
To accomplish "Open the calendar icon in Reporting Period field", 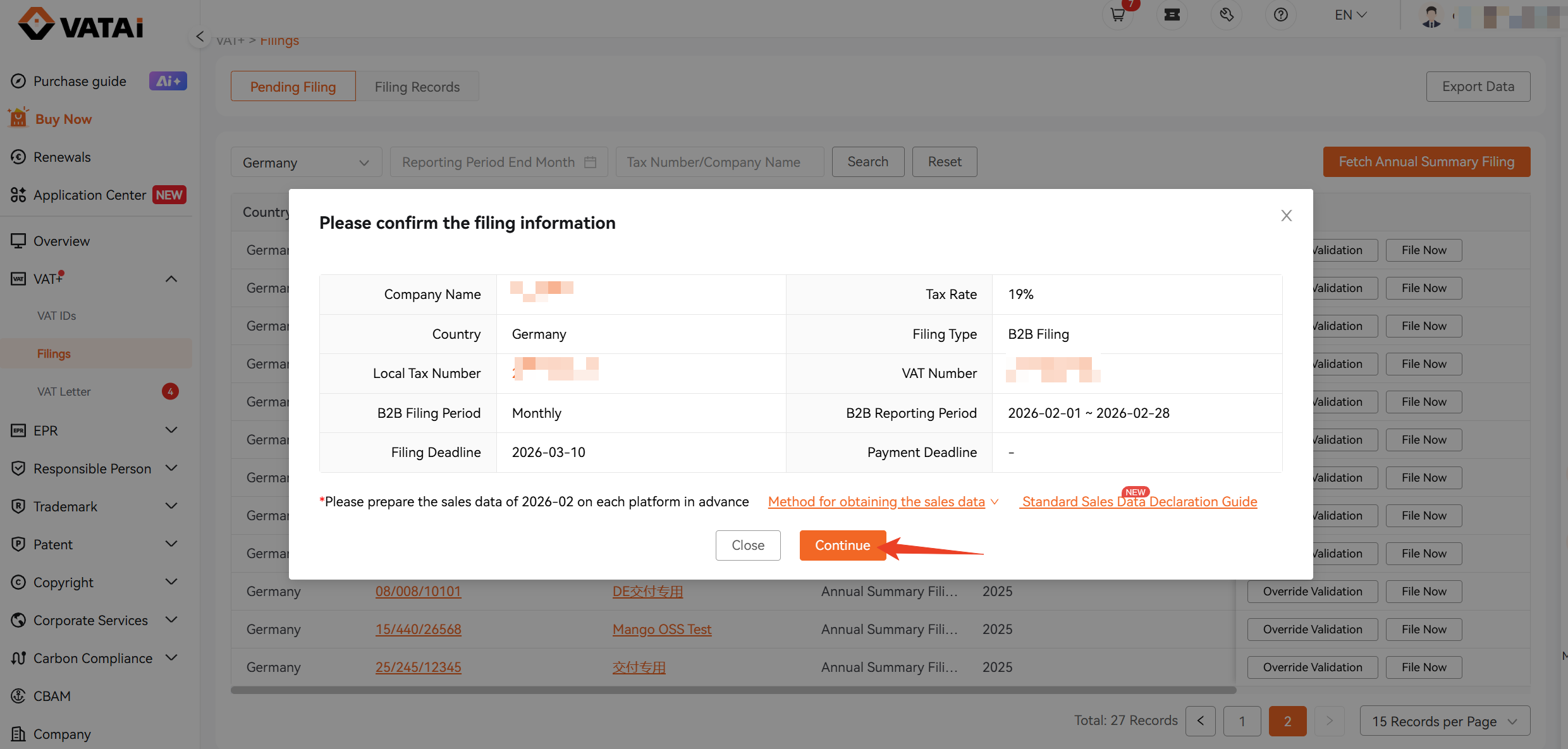I will coord(590,162).
